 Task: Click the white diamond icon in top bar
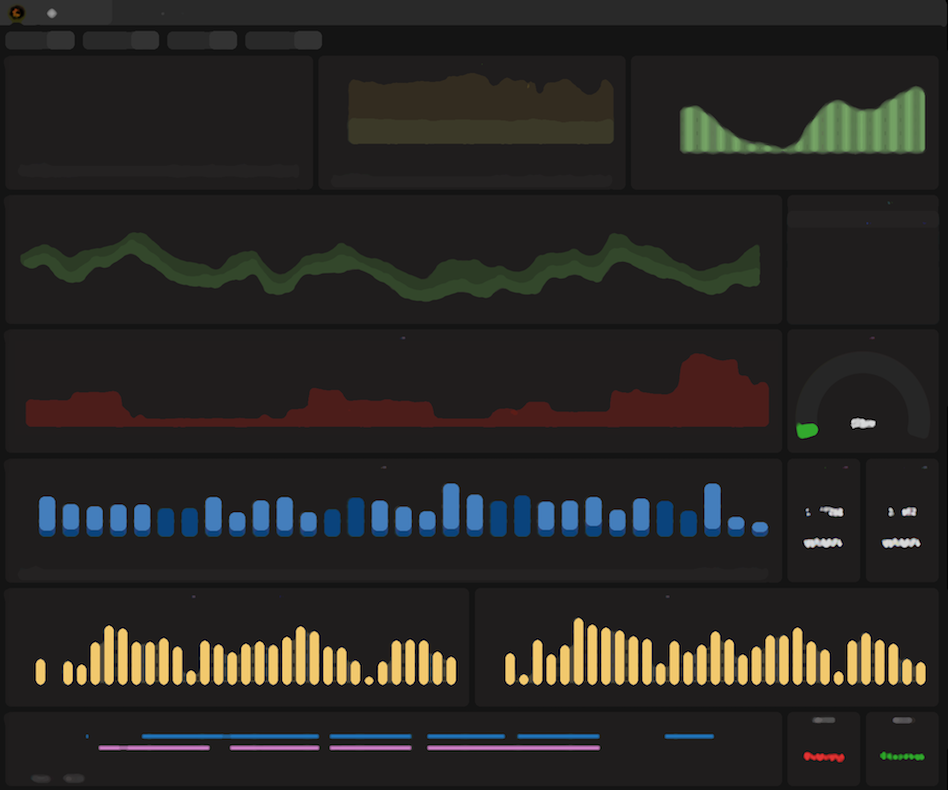coord(52,13)
